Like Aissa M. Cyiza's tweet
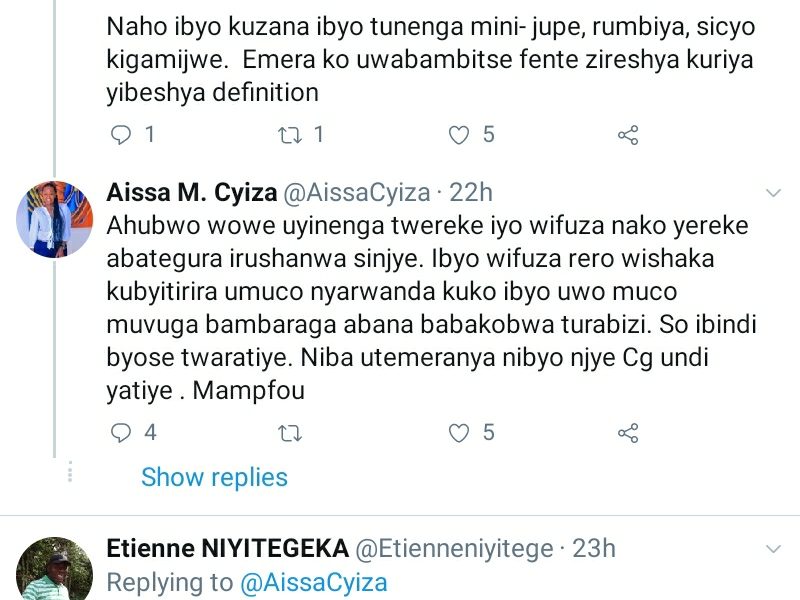This screenshot has width=800, height=600. point(459,433)
